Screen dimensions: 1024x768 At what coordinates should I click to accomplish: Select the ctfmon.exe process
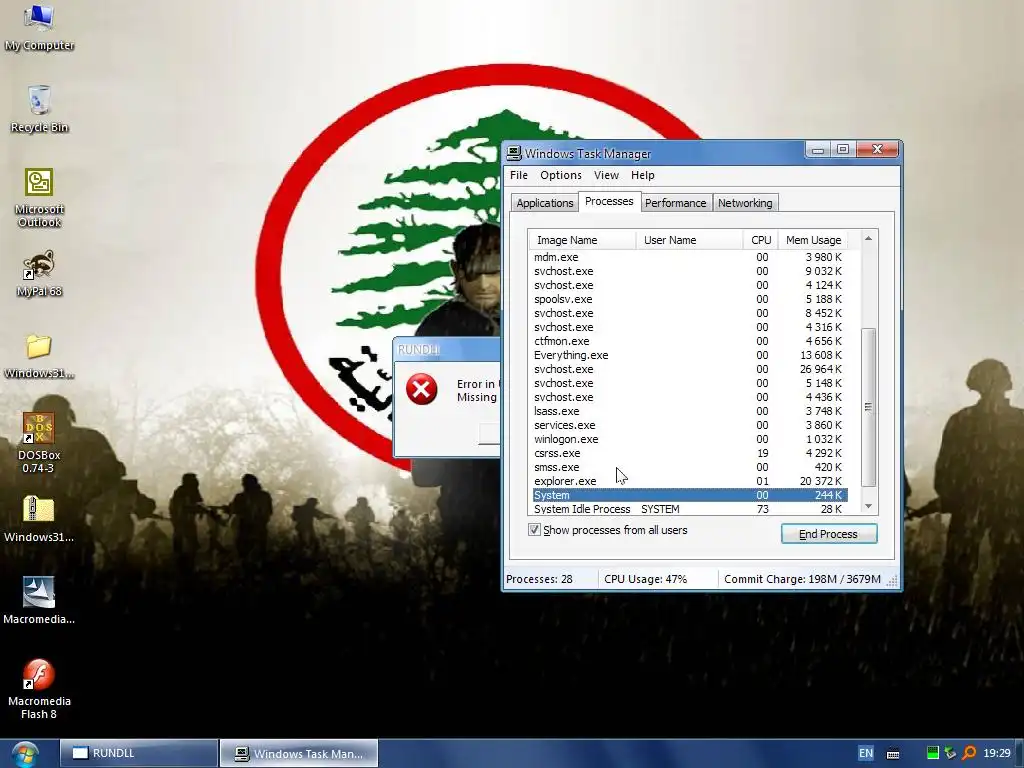[x=690, y=341]
